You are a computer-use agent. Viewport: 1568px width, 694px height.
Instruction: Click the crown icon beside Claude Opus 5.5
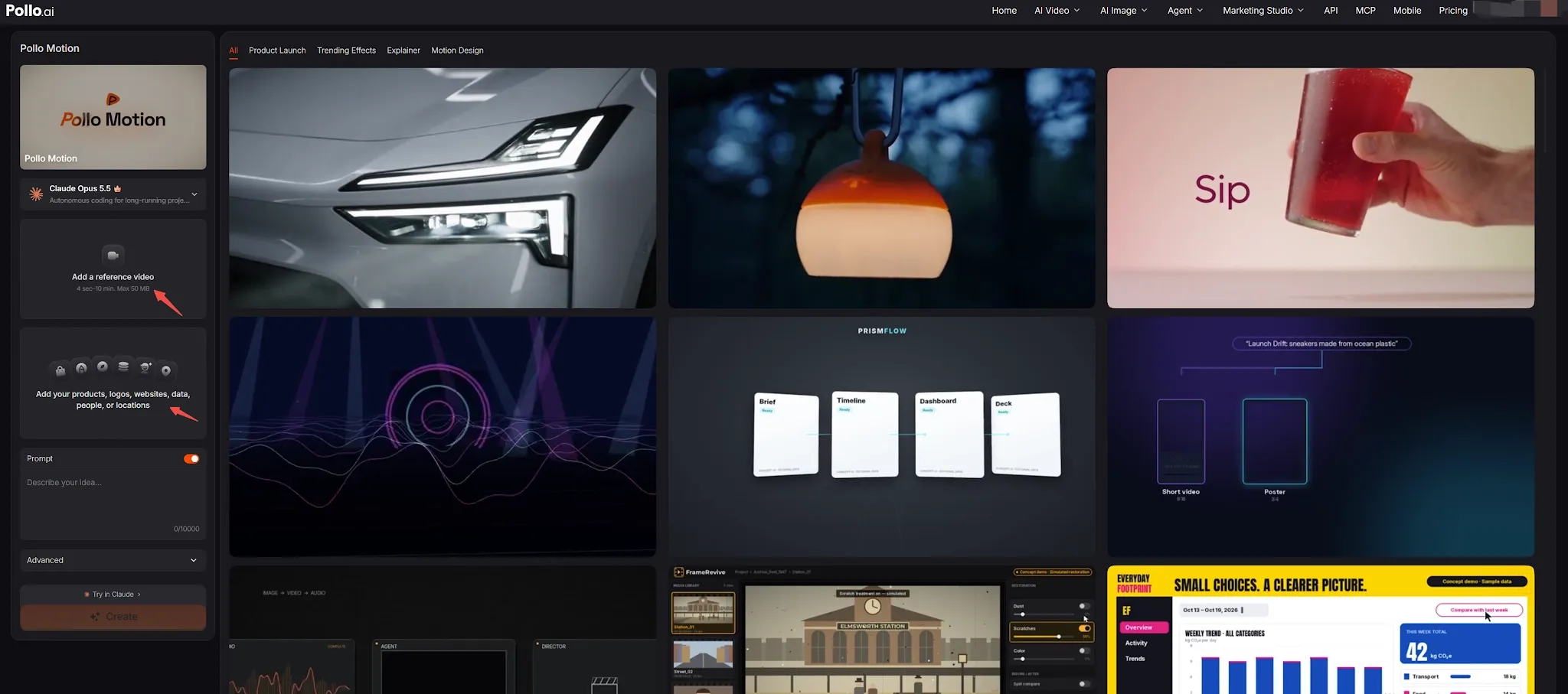pos(117,188)
